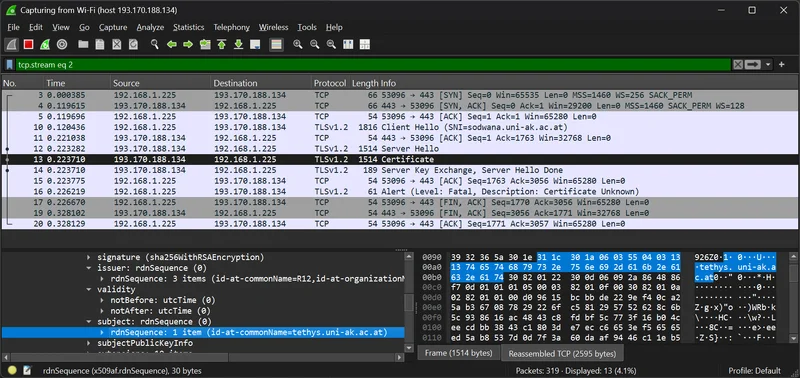
Task: Jump to the first packet icon
Action: click(x=221, y=45)
